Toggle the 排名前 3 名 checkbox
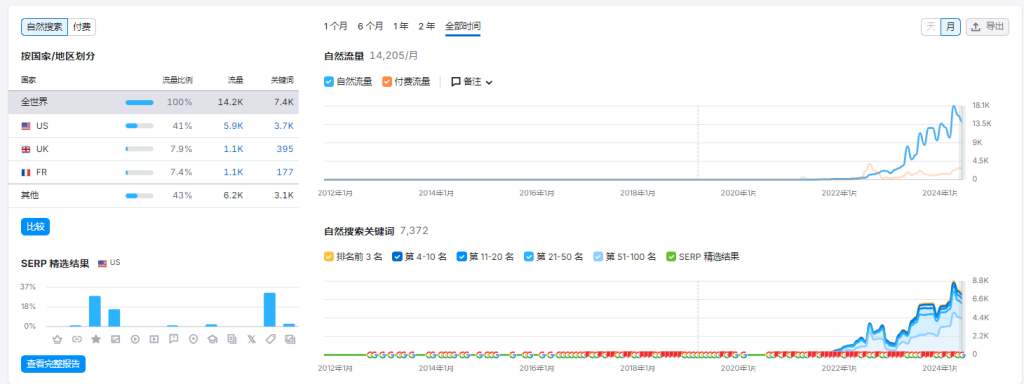 tap(328, 257)
